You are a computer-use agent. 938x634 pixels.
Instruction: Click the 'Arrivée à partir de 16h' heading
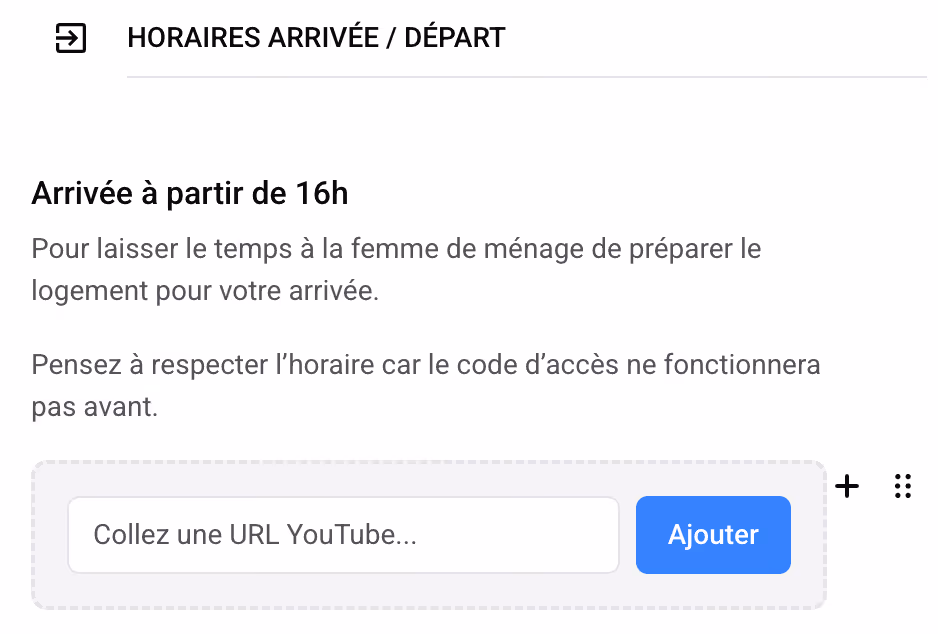click(190, 193)
